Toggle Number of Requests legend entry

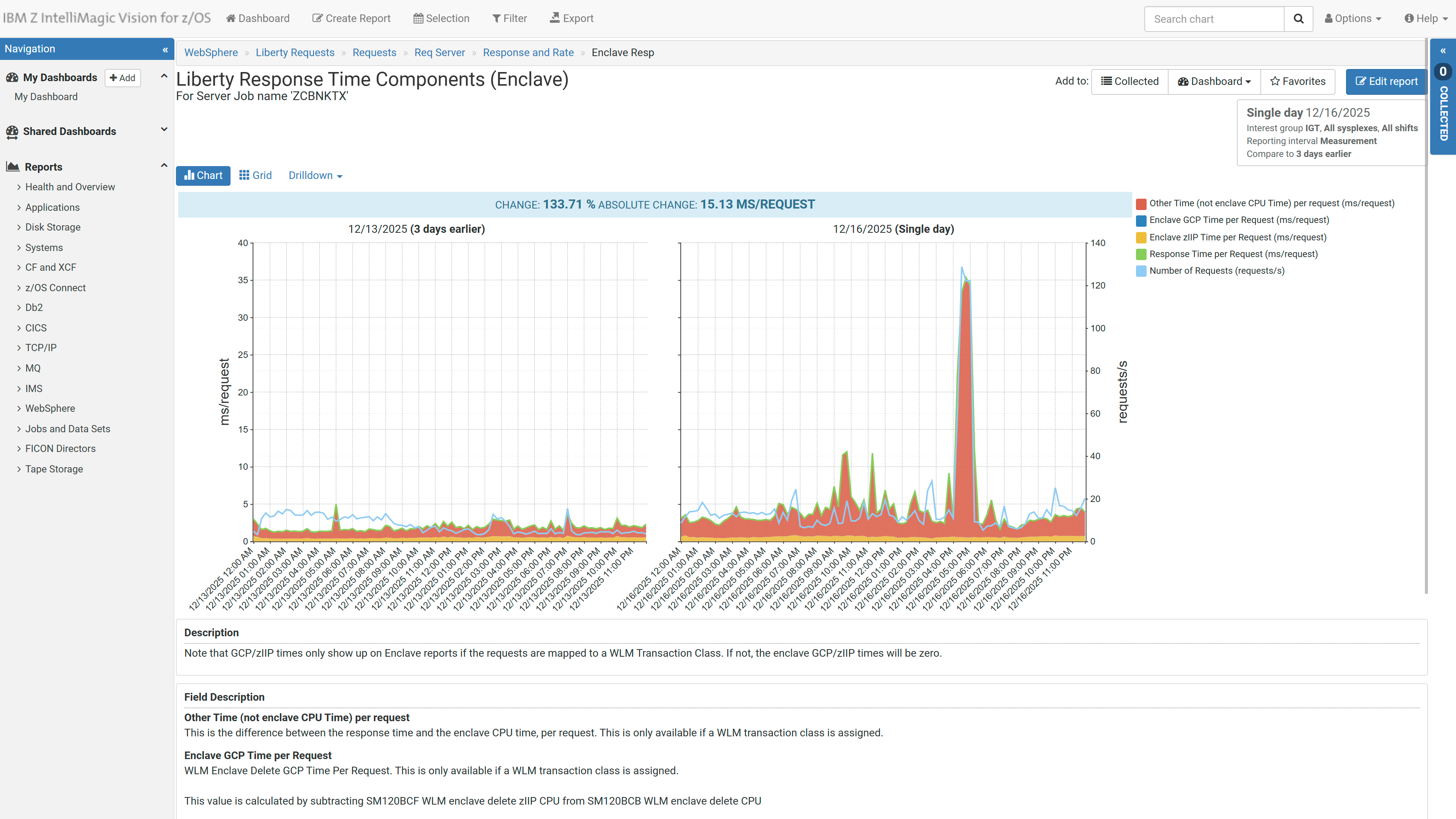click(1210, 271)
